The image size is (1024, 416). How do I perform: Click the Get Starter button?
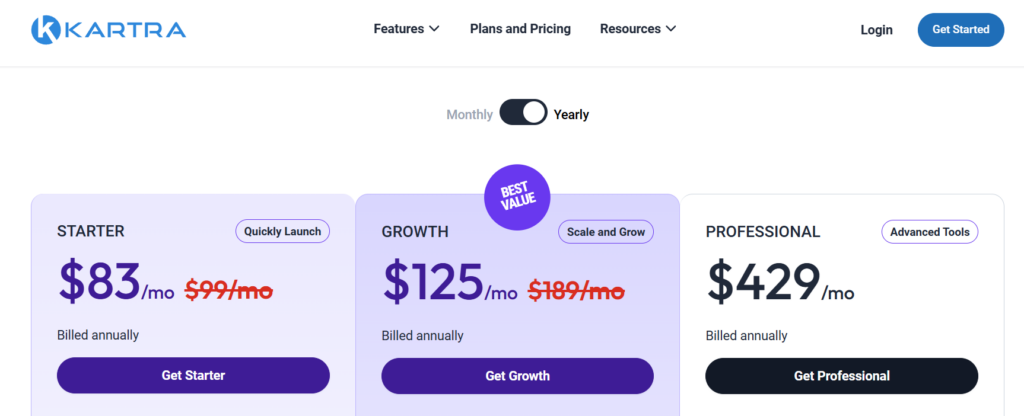[193, 376]
